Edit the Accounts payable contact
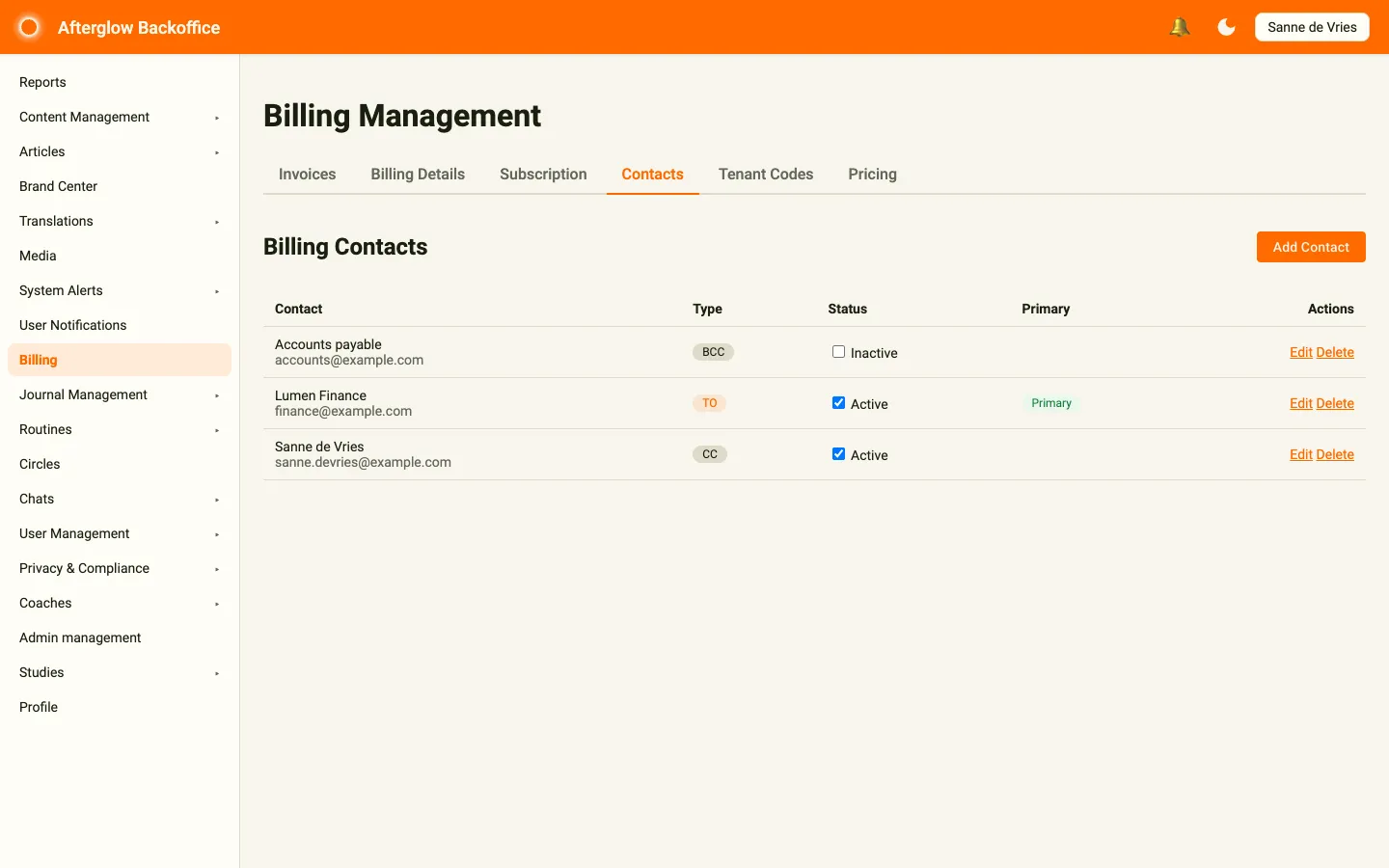 tap(1300, 352)
